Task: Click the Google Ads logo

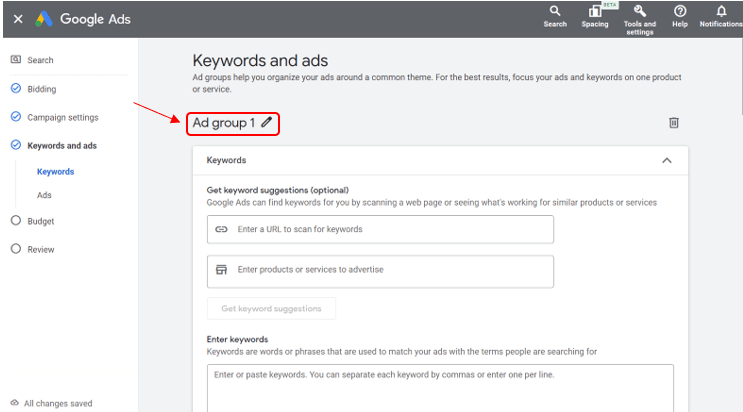Action: (45, 19)
